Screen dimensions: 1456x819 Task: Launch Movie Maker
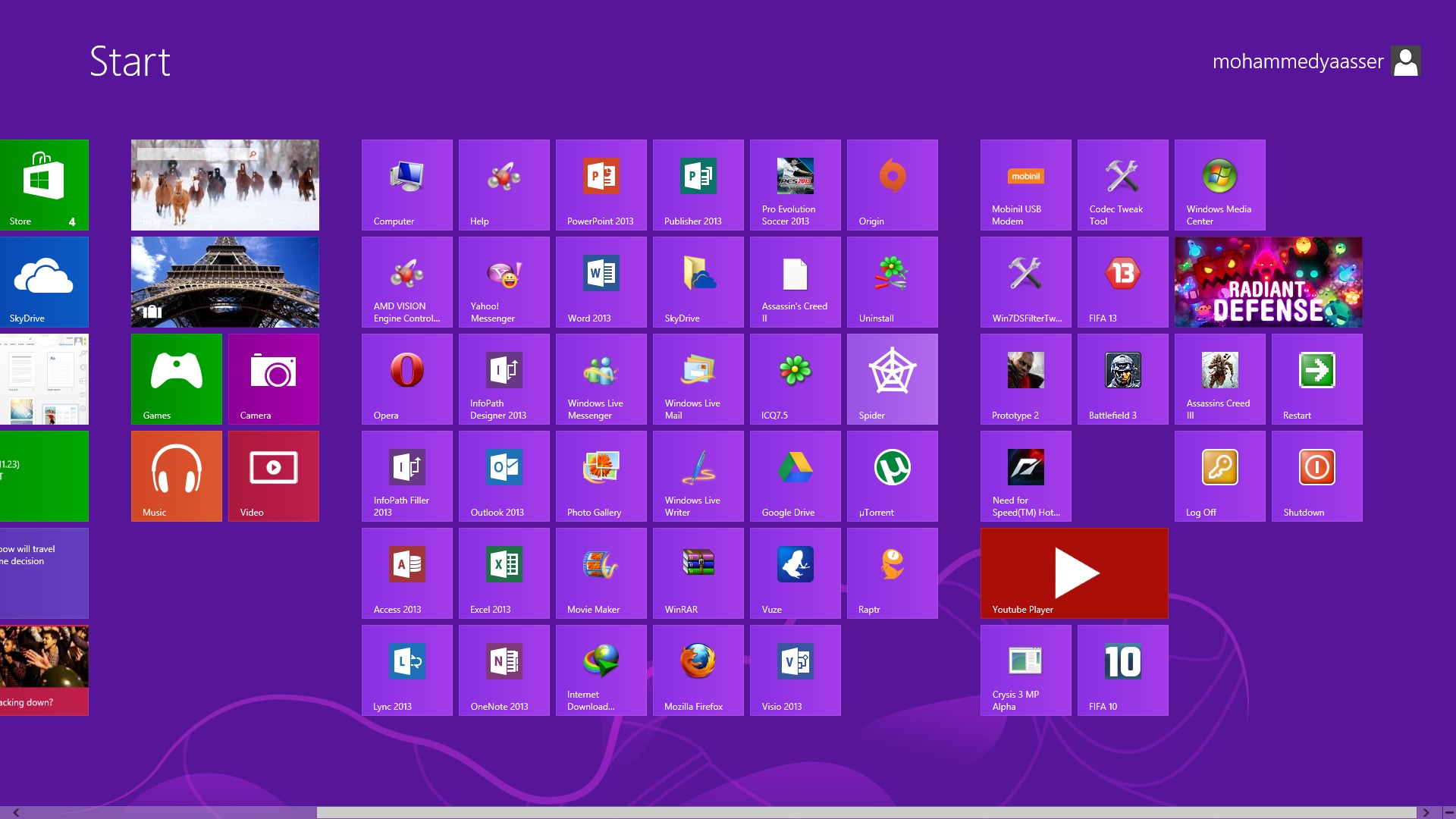coord(601,573)
